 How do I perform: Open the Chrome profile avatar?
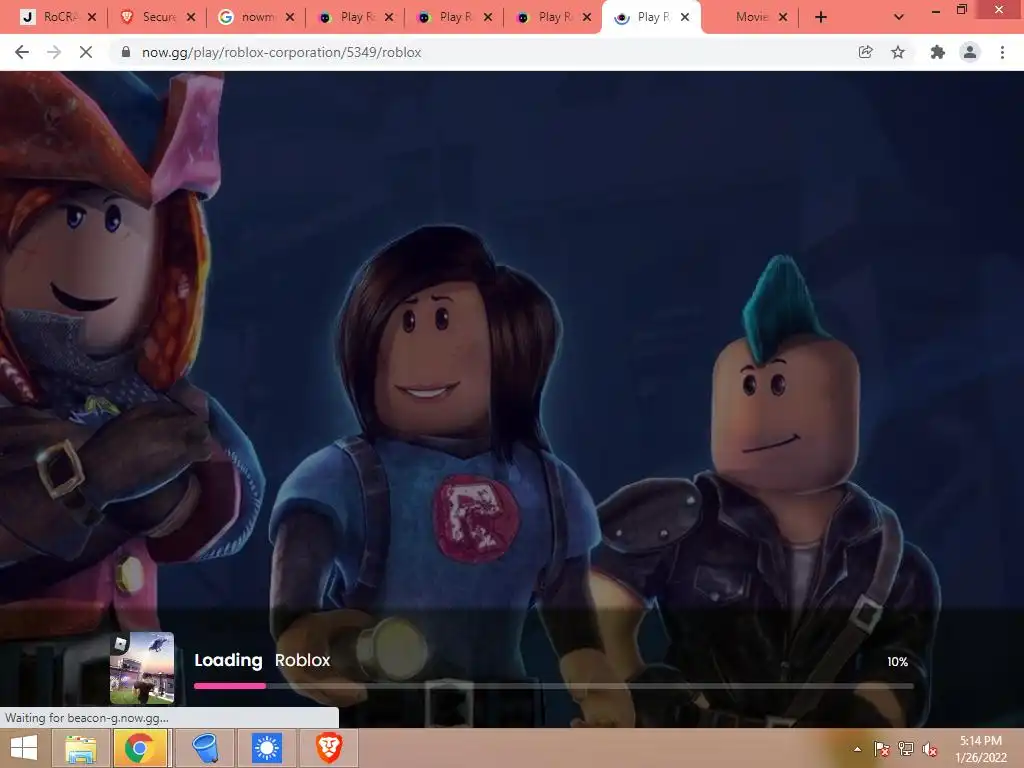(970, 52)
